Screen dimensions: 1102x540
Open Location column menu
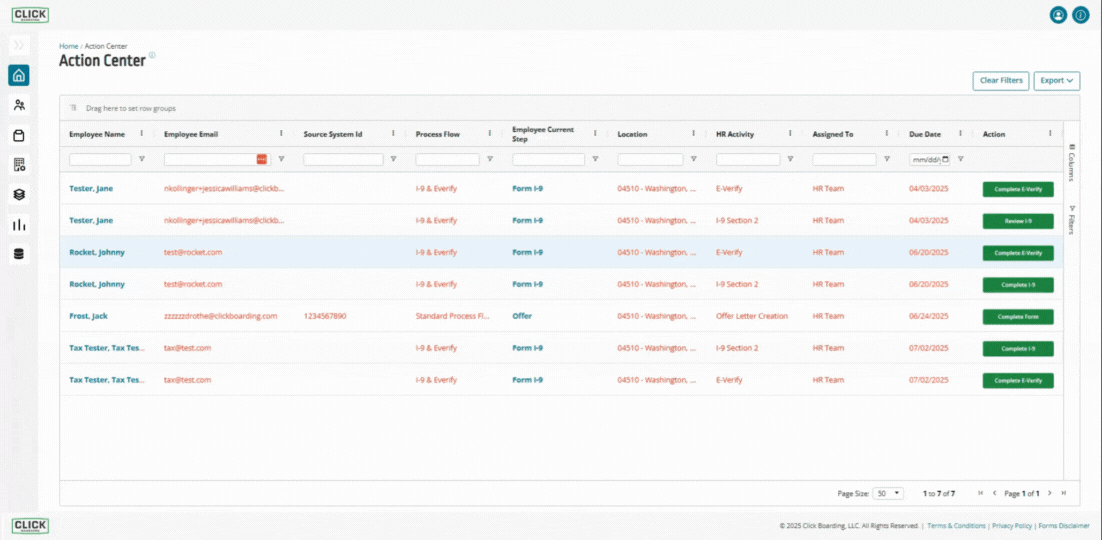694,134
